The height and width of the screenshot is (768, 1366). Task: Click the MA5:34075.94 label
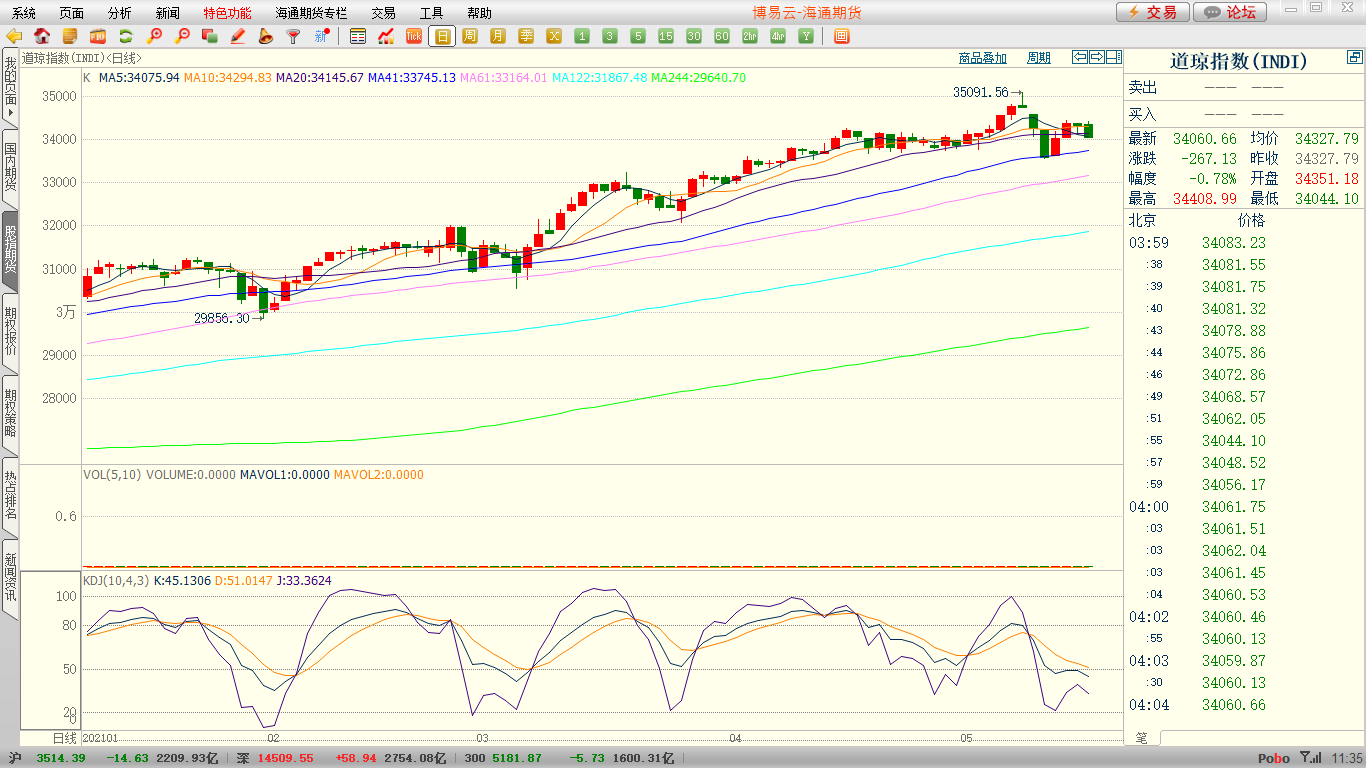coord(139,77)
